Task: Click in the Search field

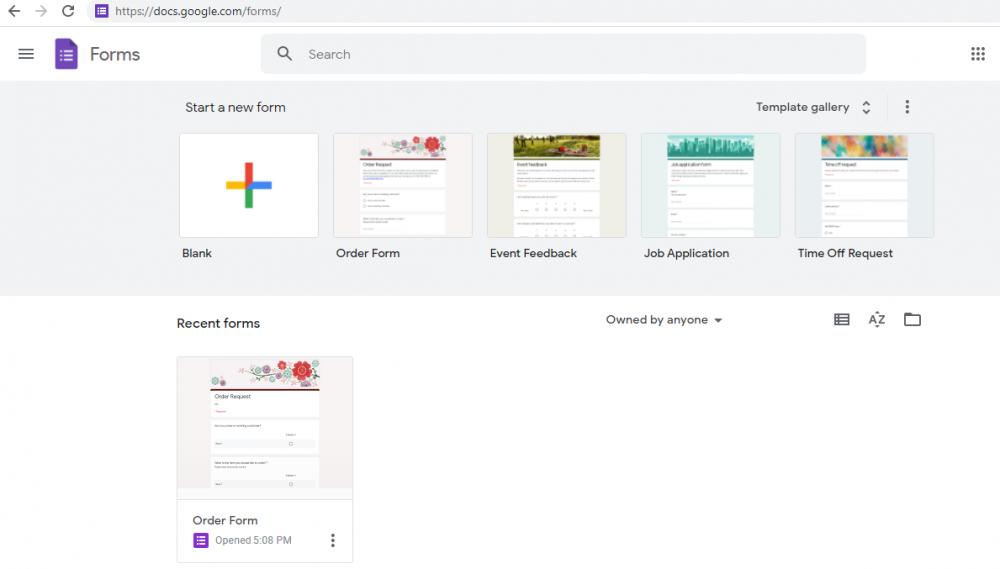Action: [563, 54]
